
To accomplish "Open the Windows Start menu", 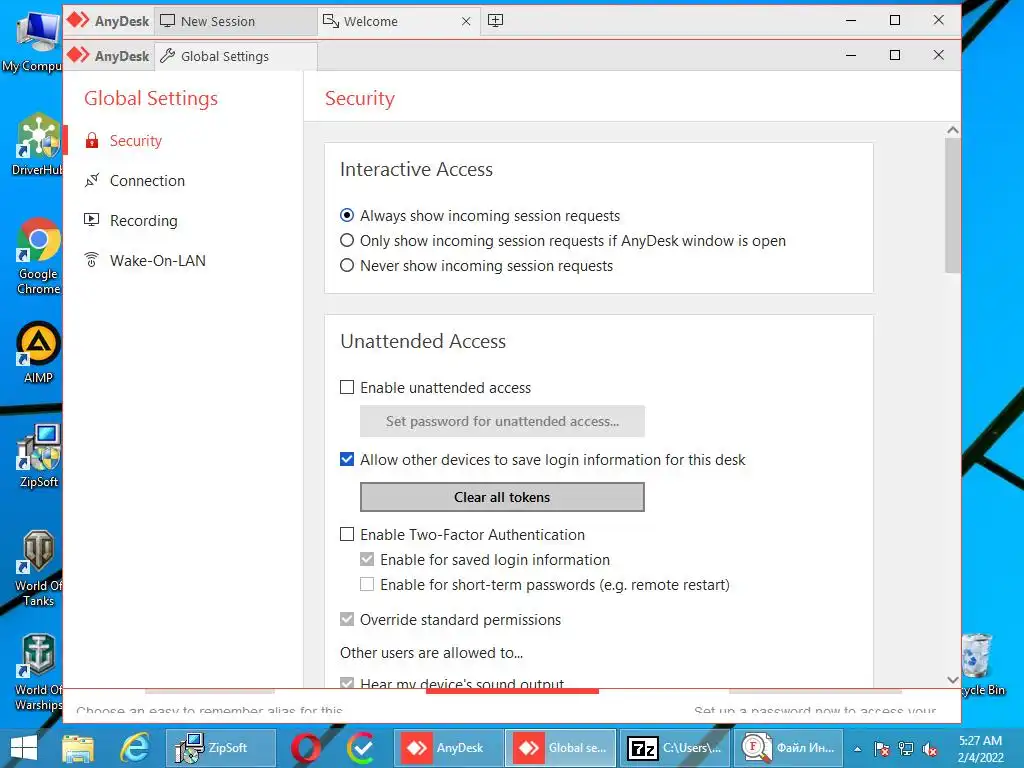I will click(24, 748).
